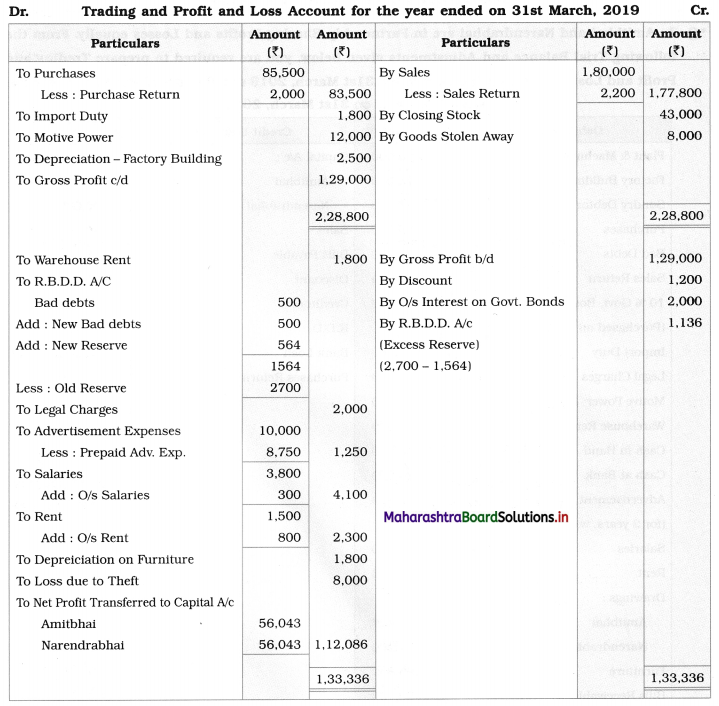
Task: Click the net purchases amount 83,500
Action: [350, 94]
